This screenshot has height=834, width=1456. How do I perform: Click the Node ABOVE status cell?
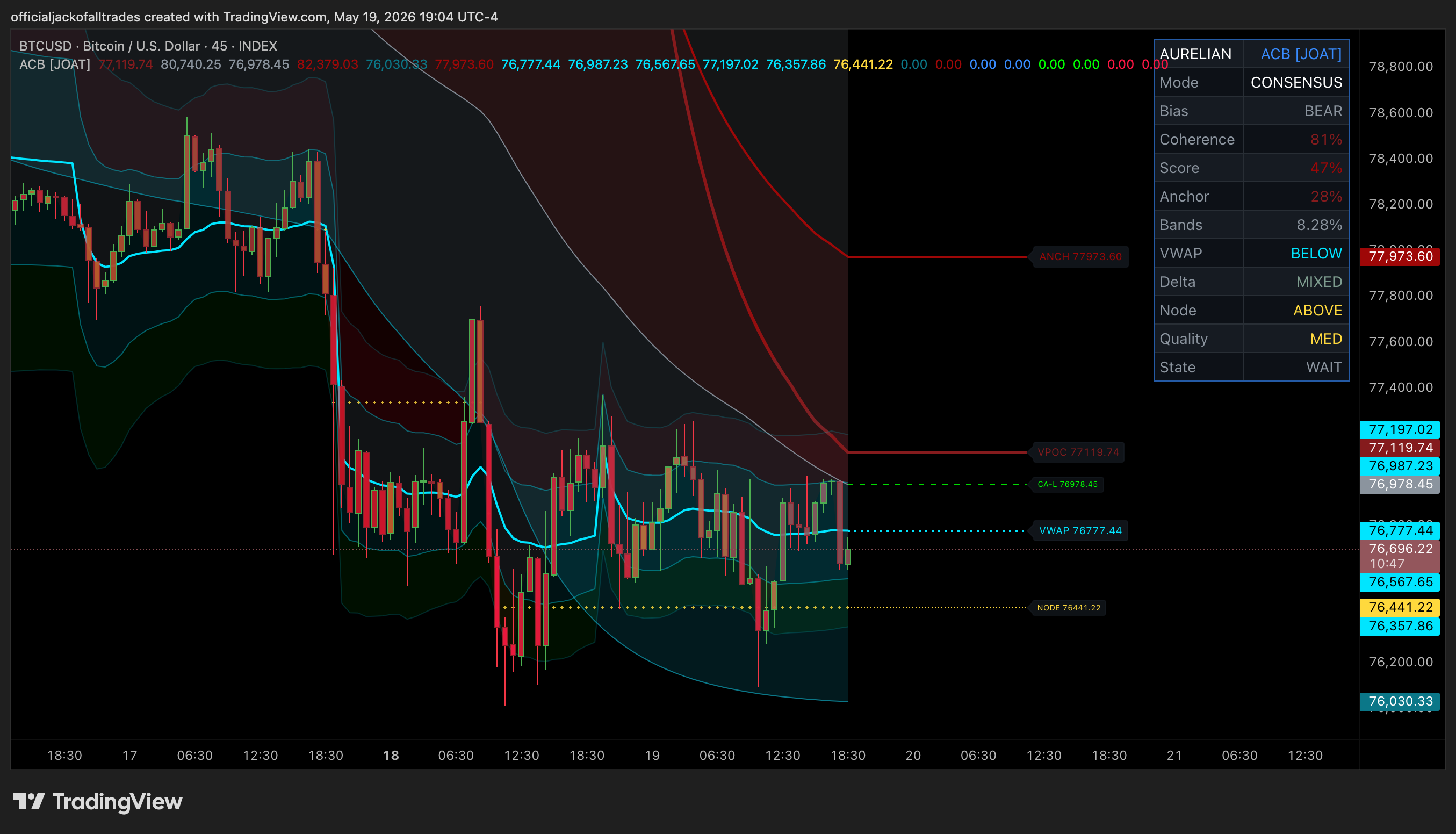(1296, 311)
